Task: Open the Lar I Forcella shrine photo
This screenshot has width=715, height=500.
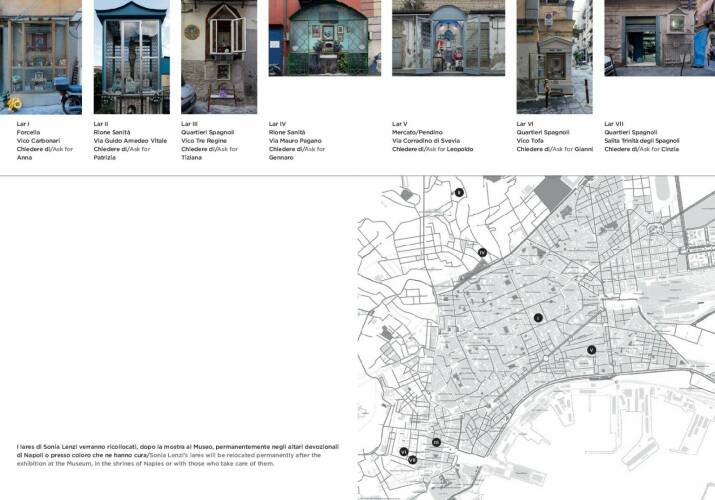Action: point(41,56)
